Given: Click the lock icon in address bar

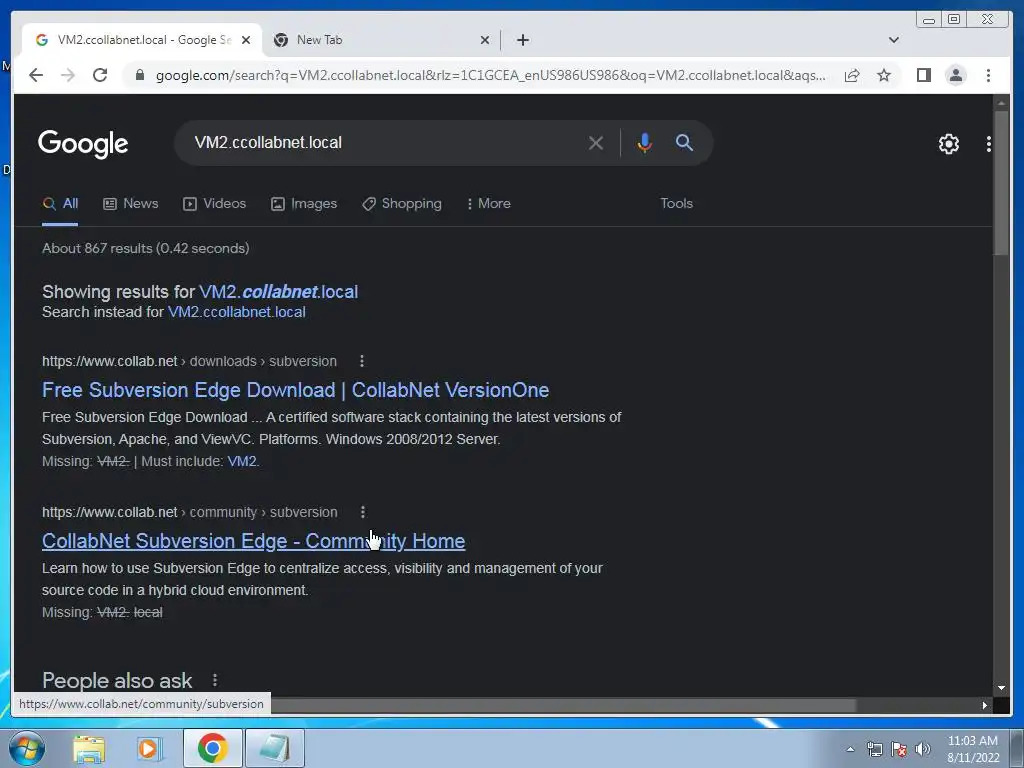Looking at the screenshot, I should 139,75.
